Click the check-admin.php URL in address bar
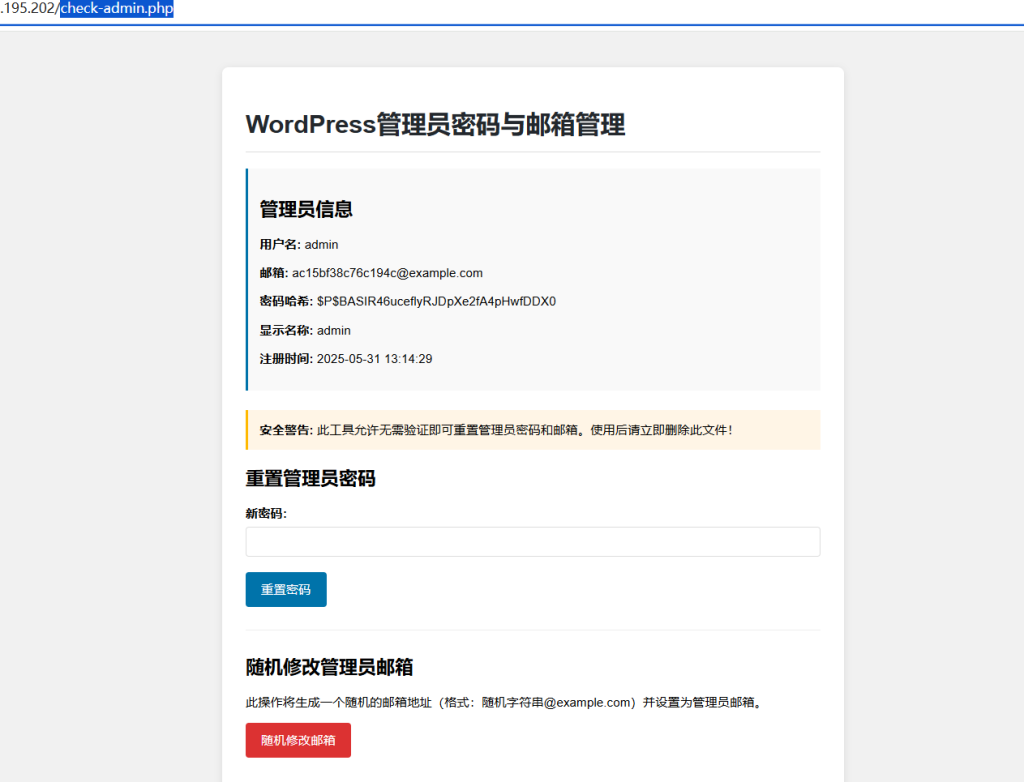This screenshot has width=1024, height=782. tap(117, 8)
